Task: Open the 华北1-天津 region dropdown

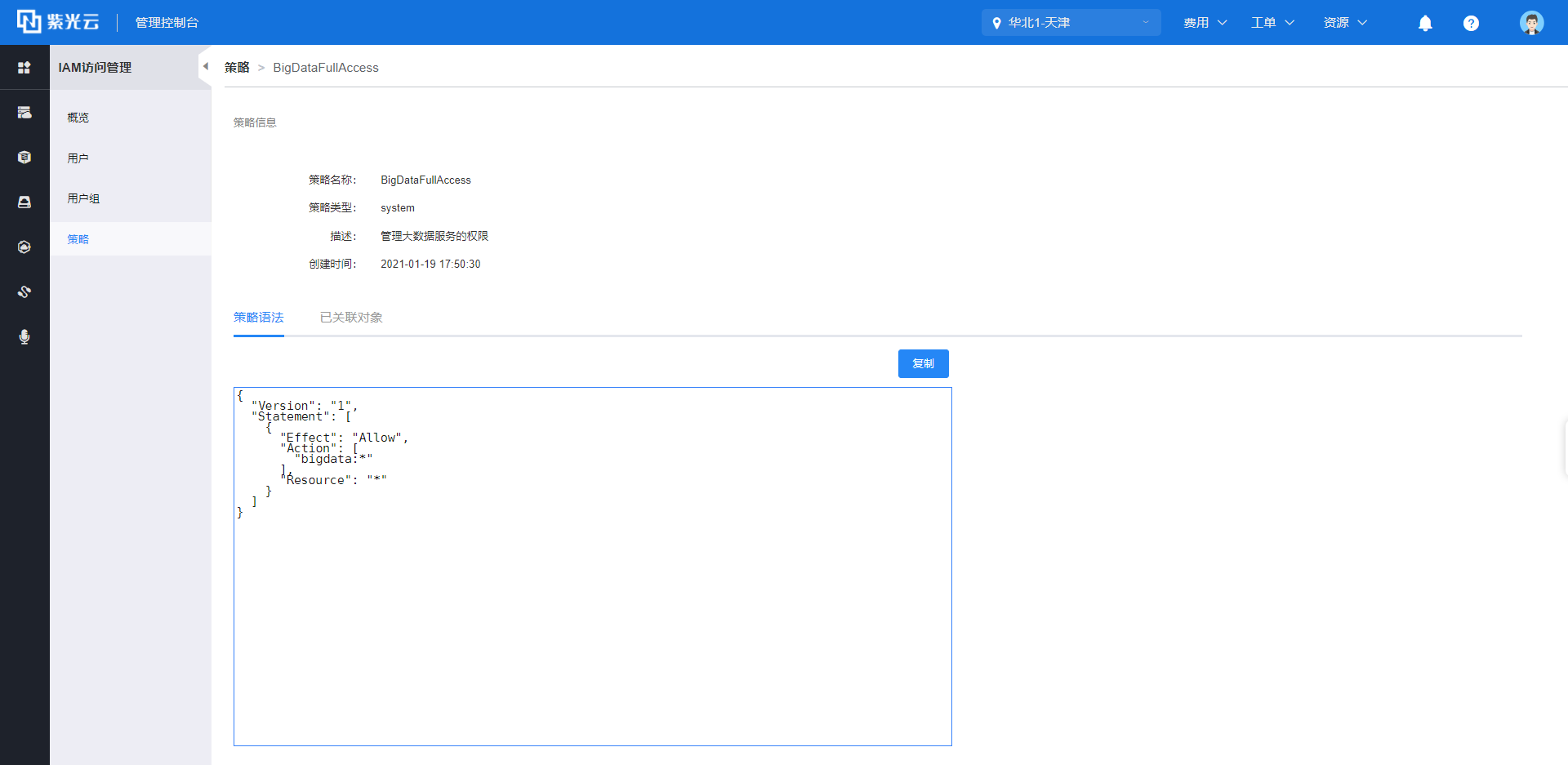Action: pos(1071,23)
